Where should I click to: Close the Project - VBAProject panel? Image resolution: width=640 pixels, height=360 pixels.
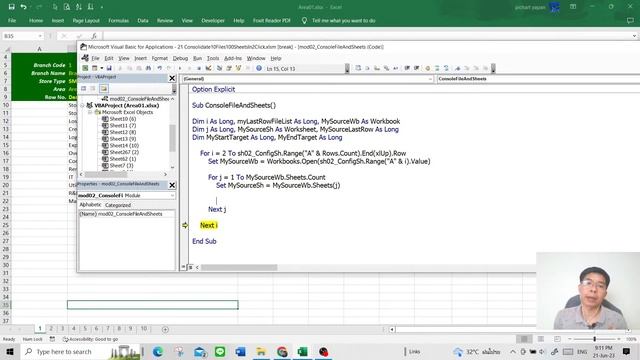[x=172, y=78]
